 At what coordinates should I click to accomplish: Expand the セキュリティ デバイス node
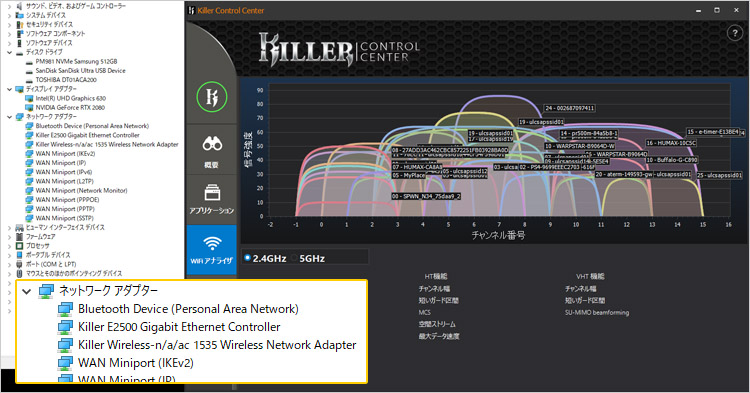click(10, 24)
